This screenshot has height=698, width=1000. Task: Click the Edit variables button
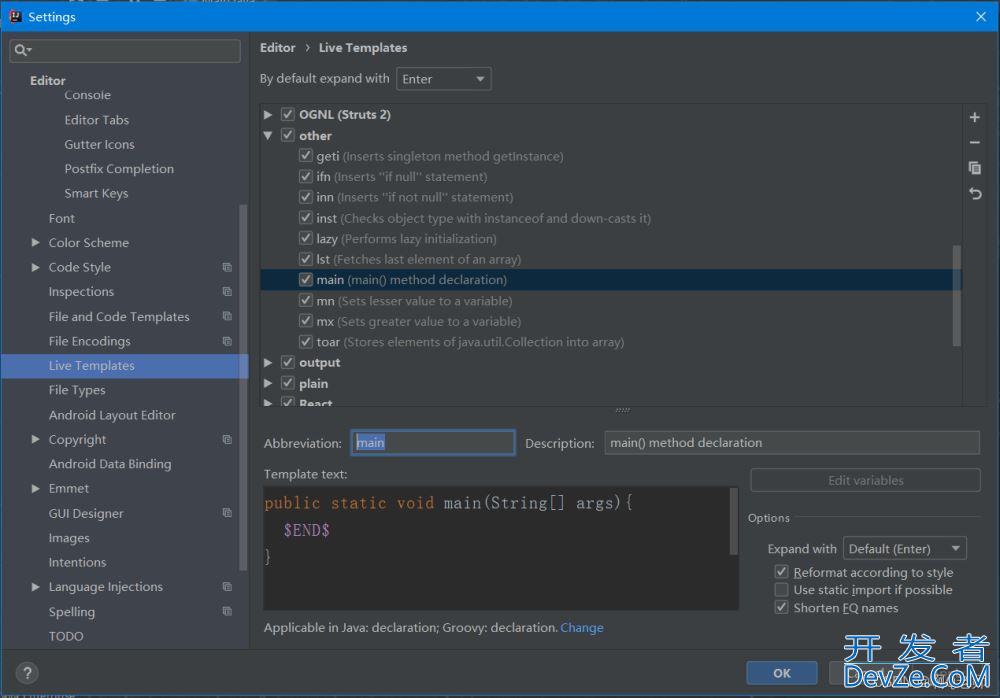click(x=865, y=480)
